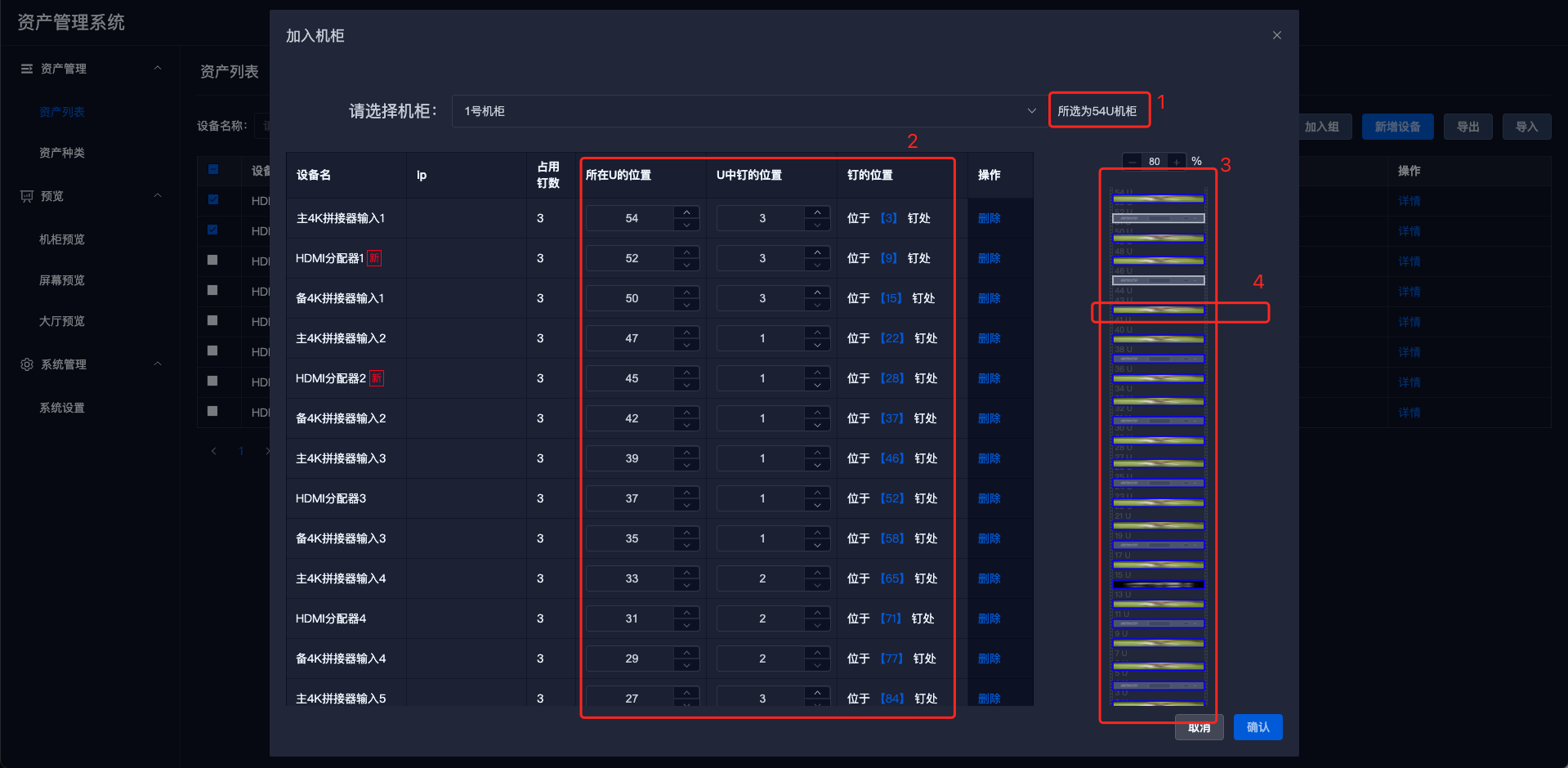Open 资产种类 in the sidebar
Screen dimensions: 1568x768
click(x=62, y=153)
